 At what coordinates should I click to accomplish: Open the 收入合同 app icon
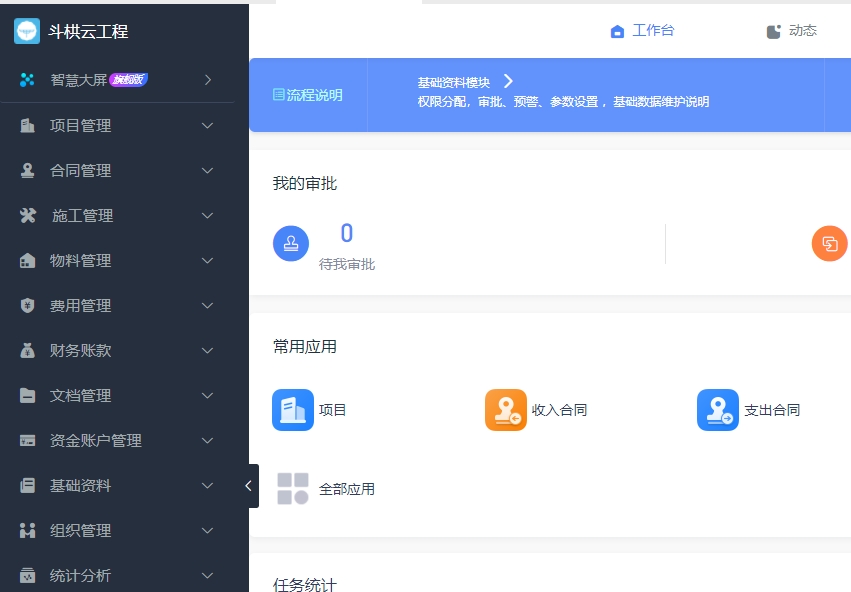505,410
